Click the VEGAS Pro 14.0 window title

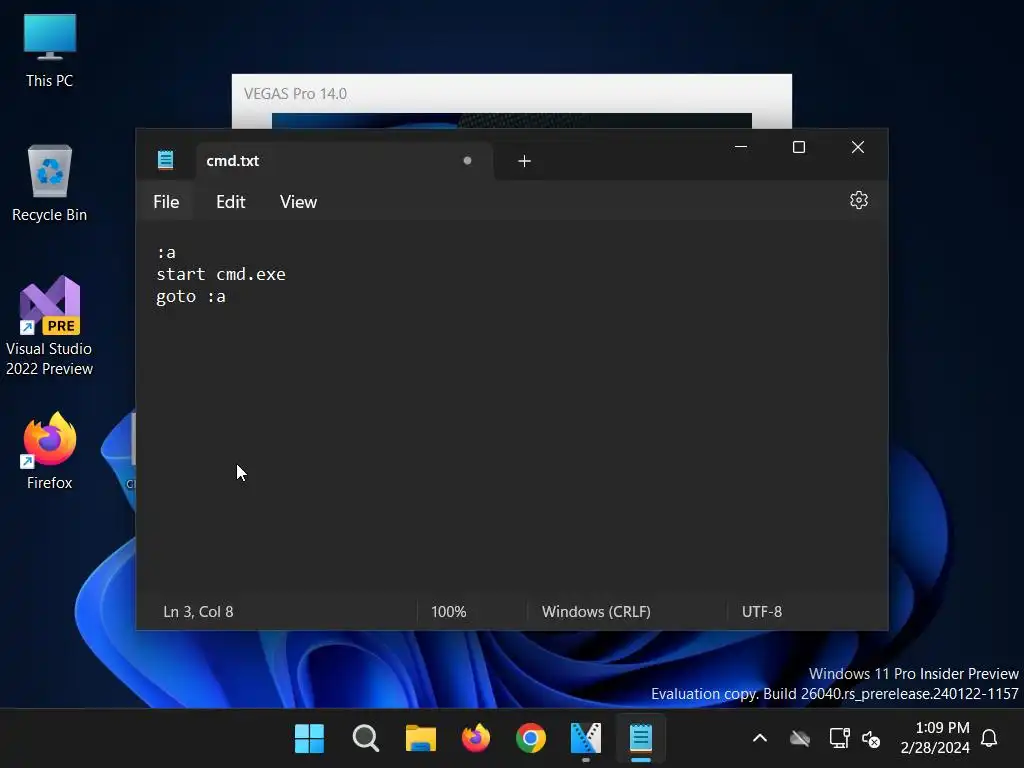coord(295,94)
